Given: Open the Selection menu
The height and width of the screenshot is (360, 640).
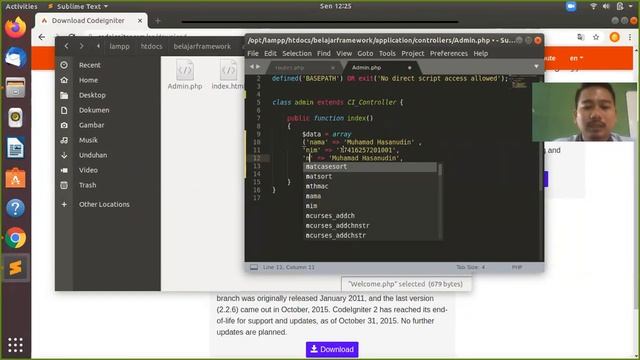Looking at the screenshot, I should 297,53.
